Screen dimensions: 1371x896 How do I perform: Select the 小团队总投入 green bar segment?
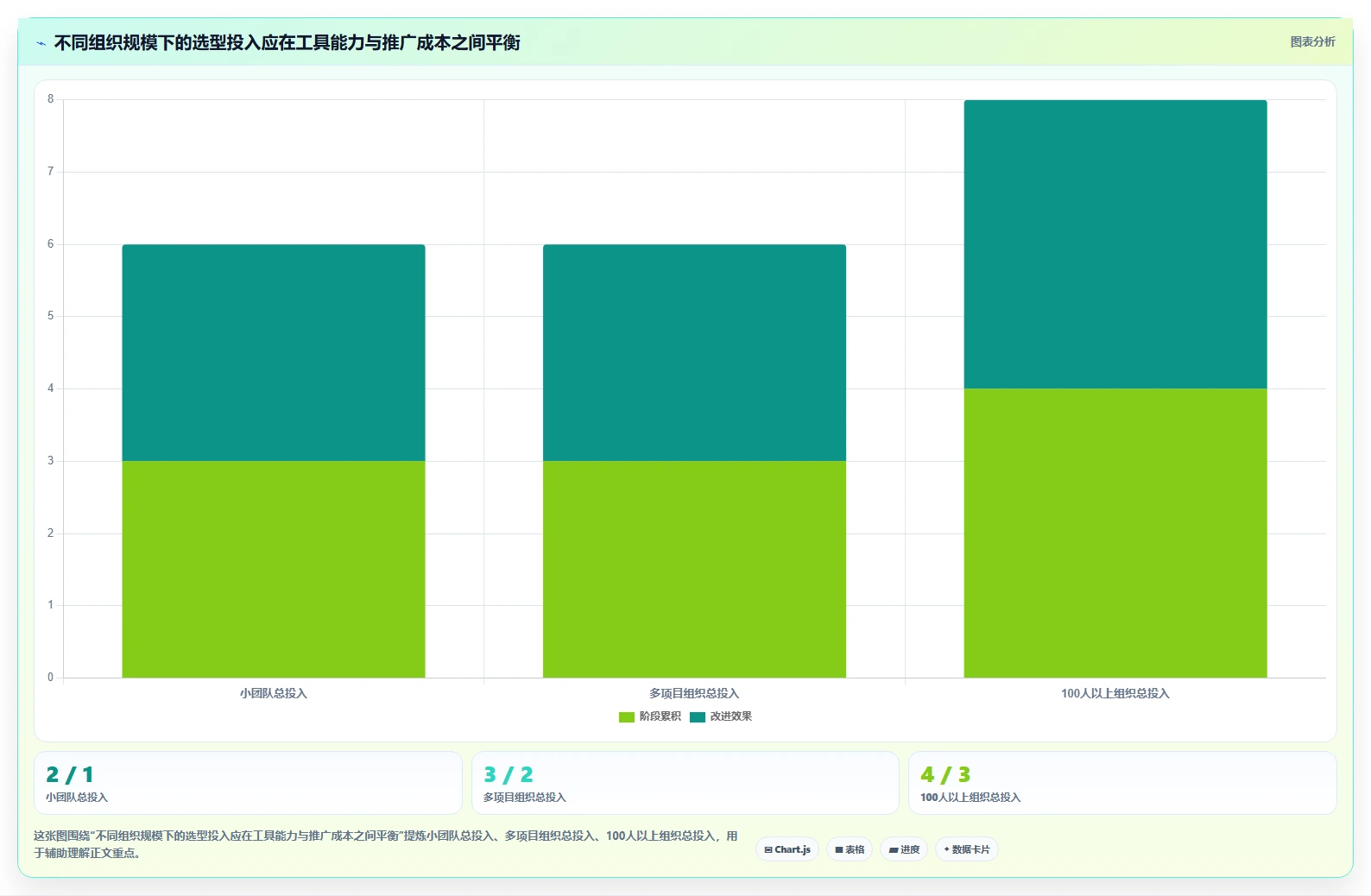click(274, 569)
